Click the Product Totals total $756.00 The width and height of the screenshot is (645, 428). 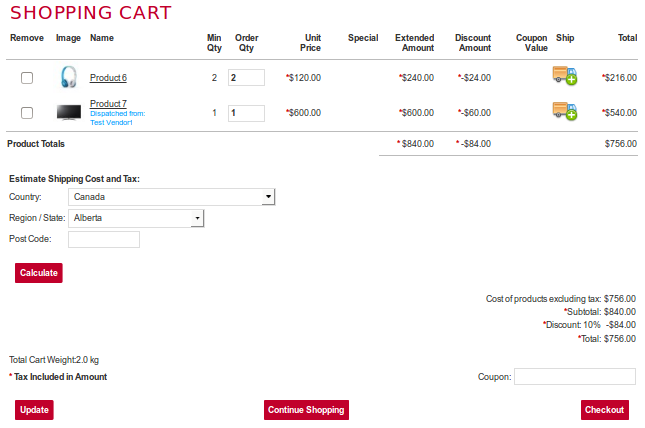pos(621,144)
